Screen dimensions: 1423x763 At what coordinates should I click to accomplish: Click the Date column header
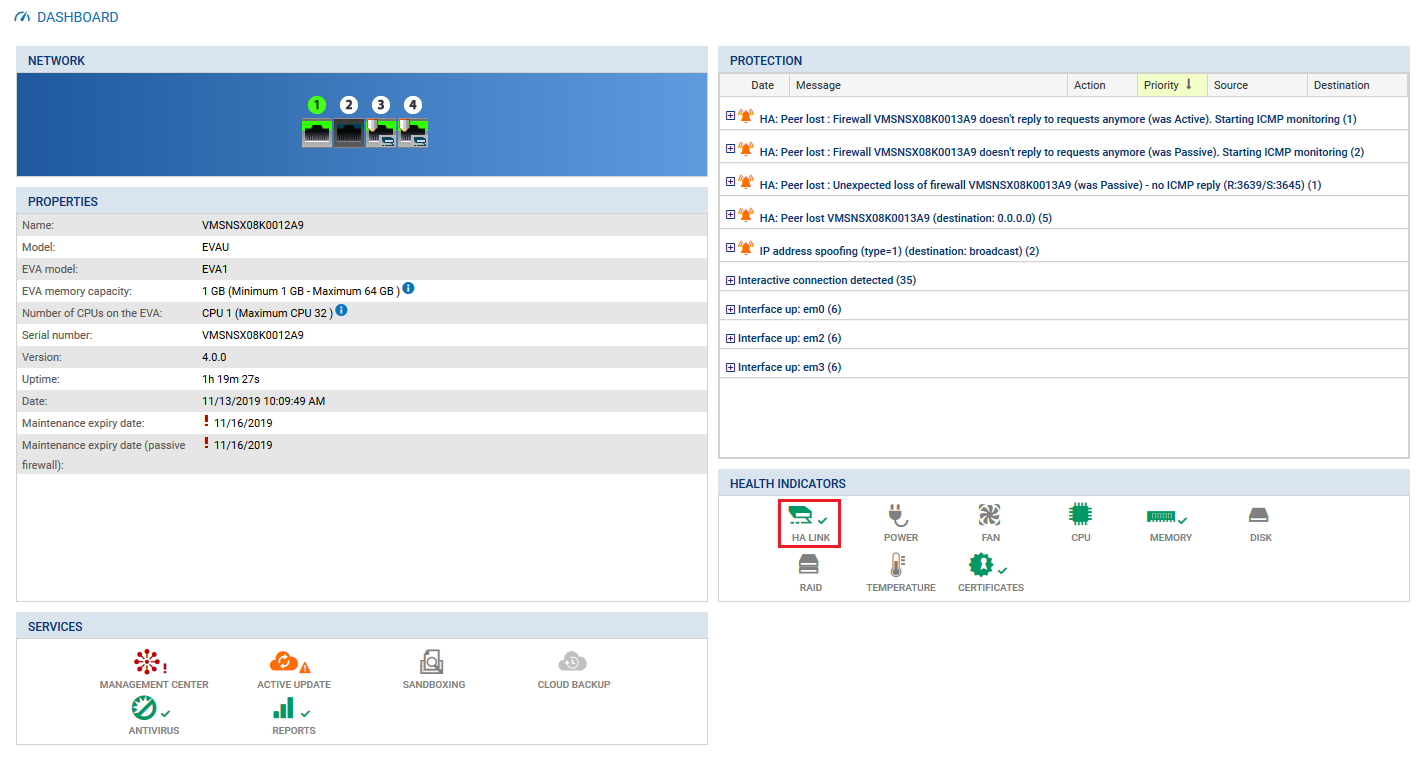click(x=762, y=85)
